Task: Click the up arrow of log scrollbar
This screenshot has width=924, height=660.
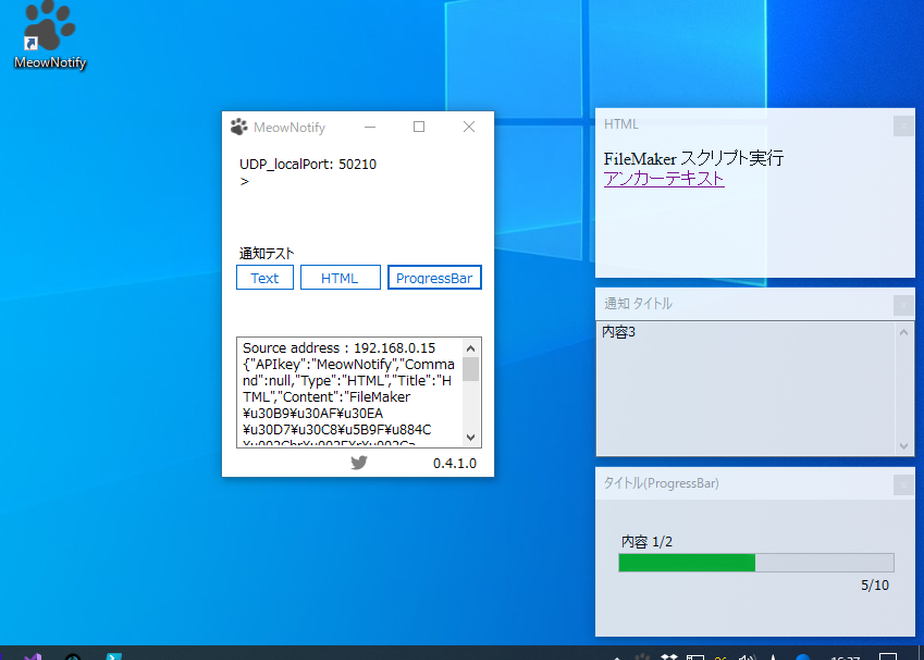Action: pyautogui.click(x=470, y=348)
